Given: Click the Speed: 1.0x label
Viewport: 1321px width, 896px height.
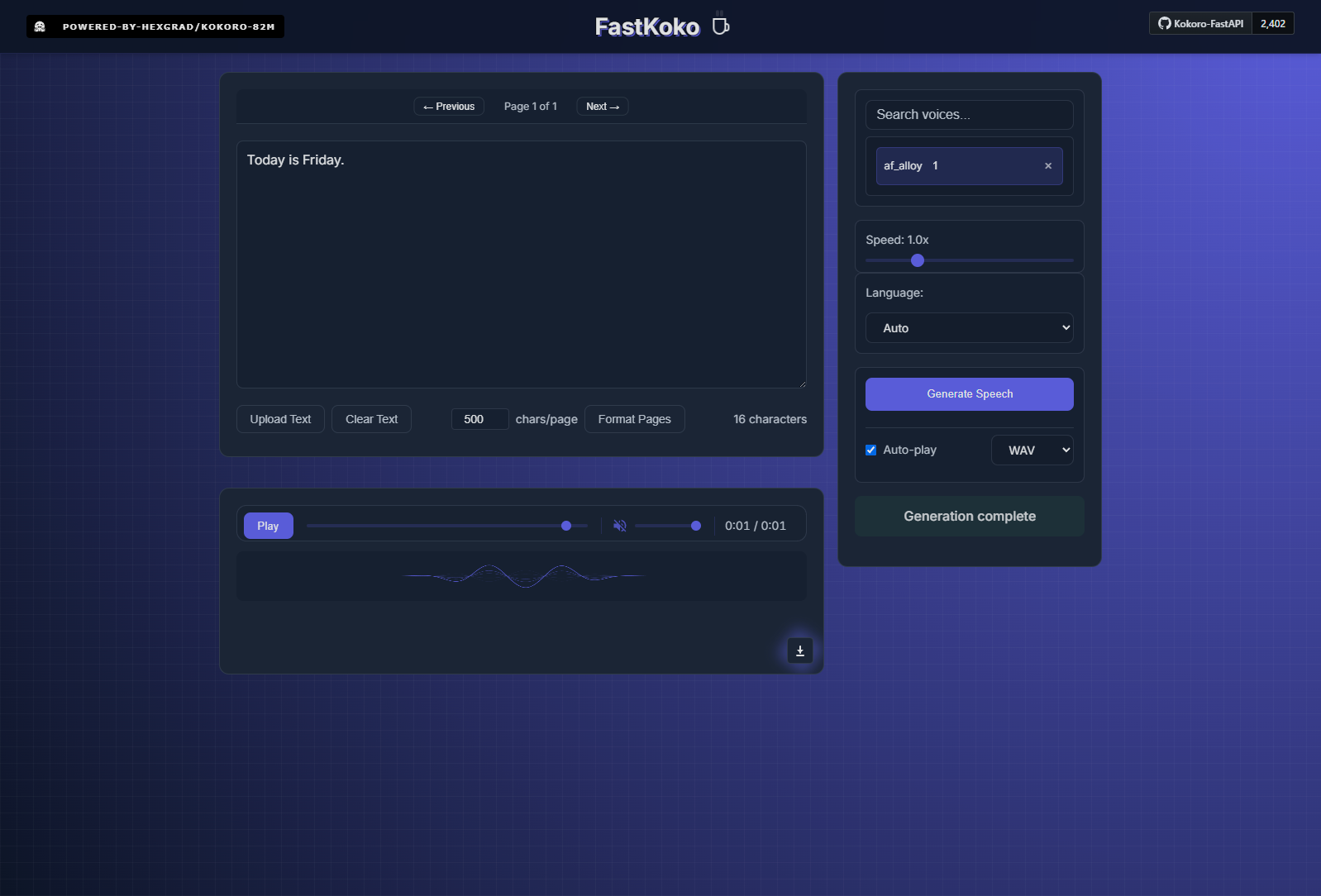Looking at the screenshot, I should click(x=897, y=240).
